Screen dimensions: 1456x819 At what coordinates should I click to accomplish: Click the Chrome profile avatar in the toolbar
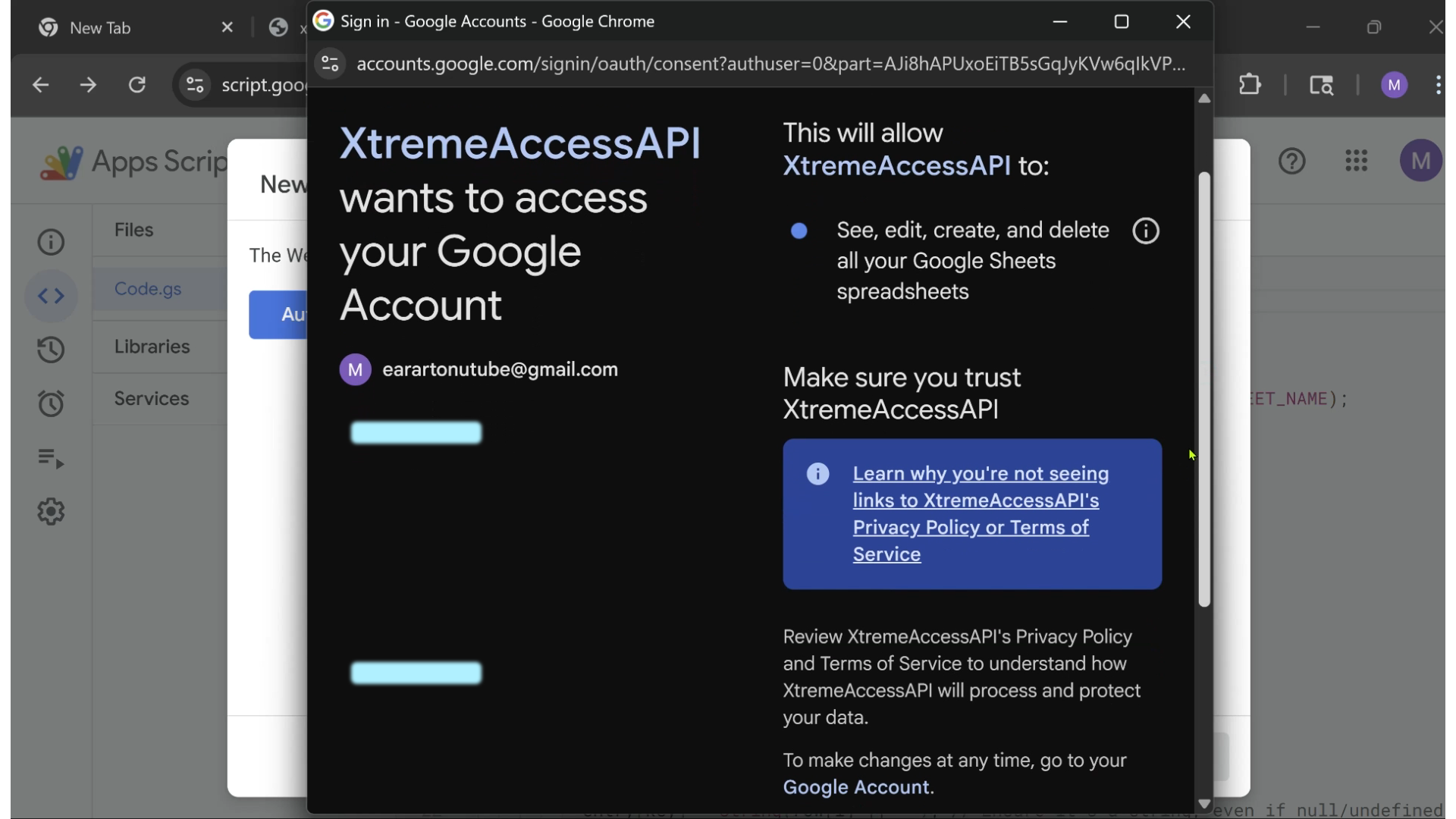(1394, 85)
